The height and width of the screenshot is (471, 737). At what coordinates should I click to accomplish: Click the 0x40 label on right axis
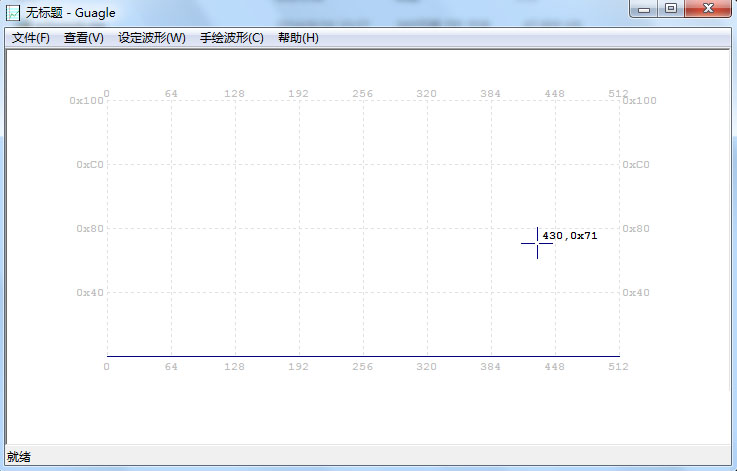click(636, 293)
